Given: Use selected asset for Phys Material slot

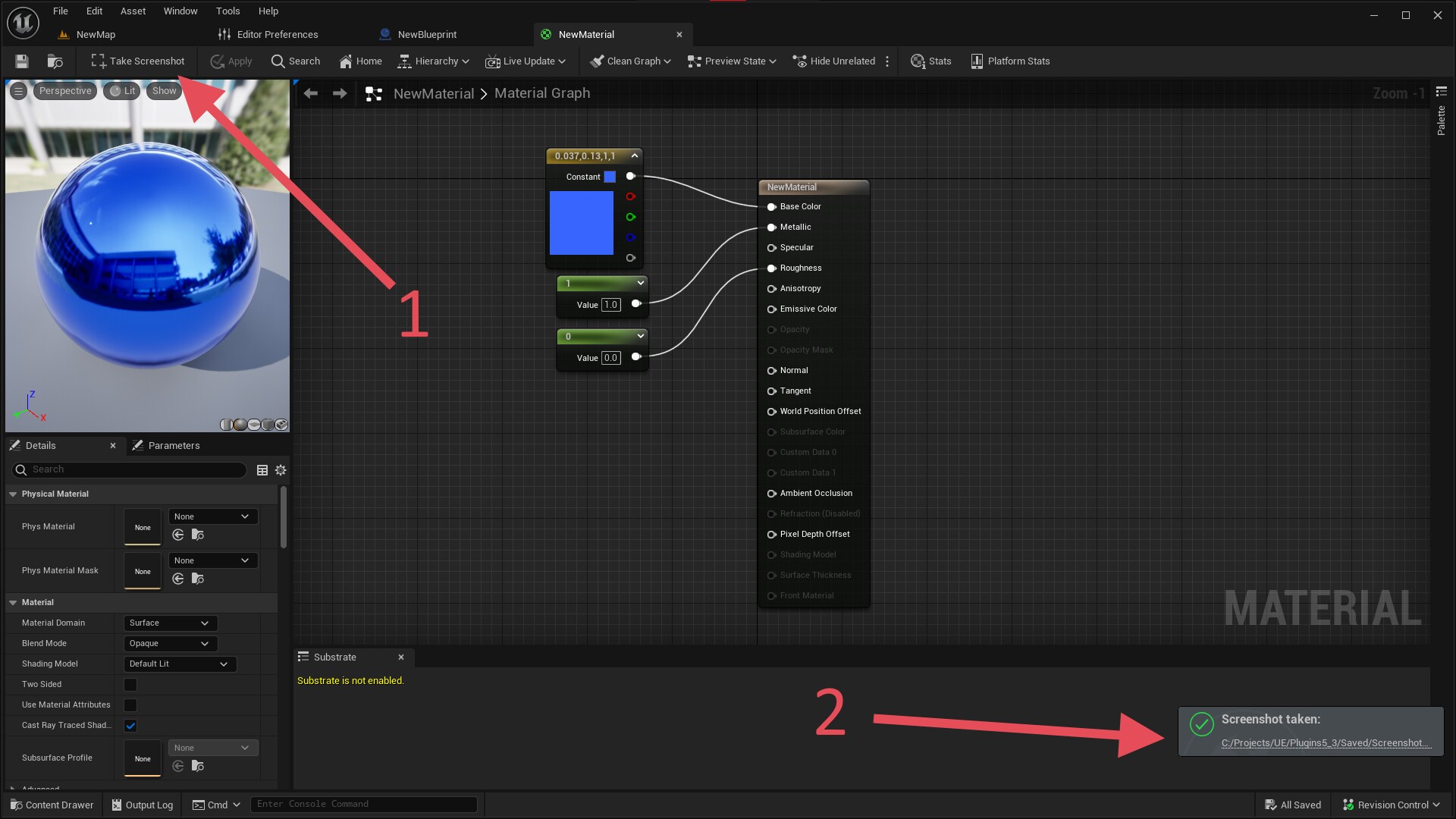Looking at the screenshot, I should [178, 535].
